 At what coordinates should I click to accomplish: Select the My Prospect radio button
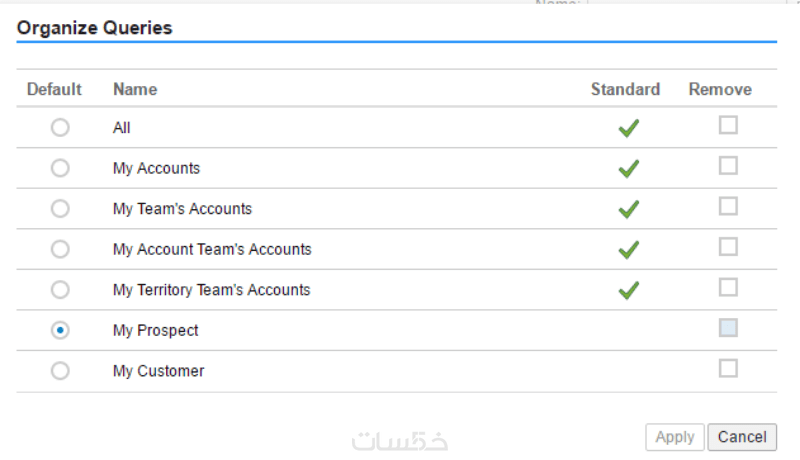coord(60,330)
